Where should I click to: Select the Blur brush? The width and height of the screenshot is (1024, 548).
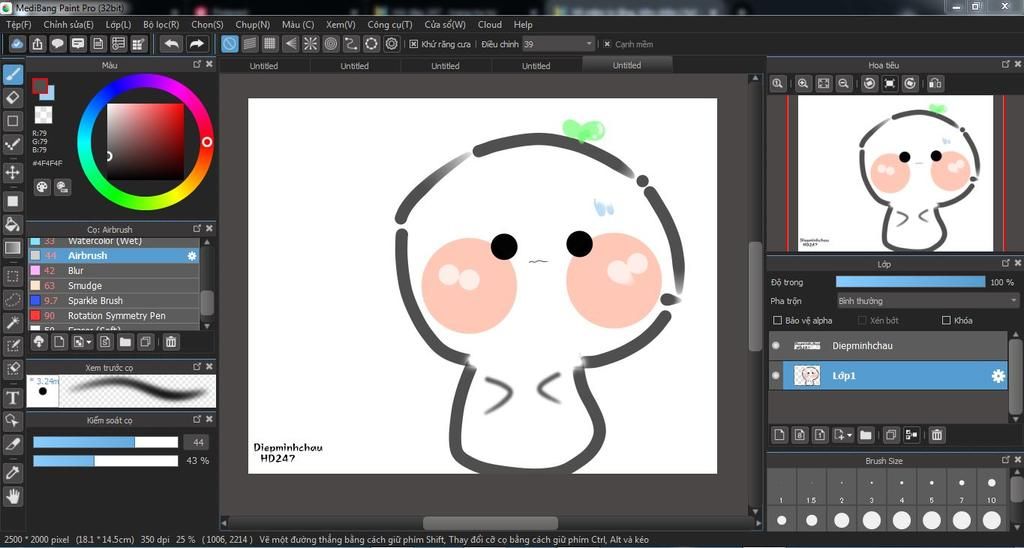(114, 270)
